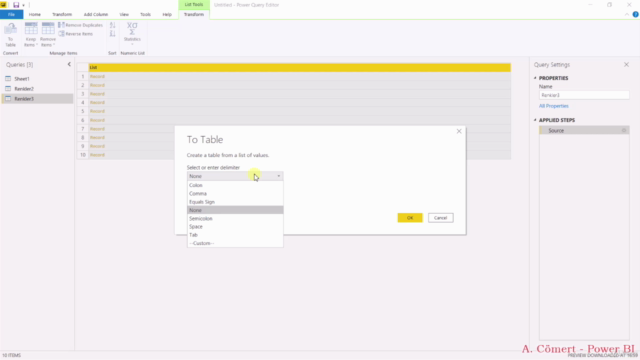640x360 pixels.
Task: Click Reverse Items in the ribbon
Action: tap(76, 34)
